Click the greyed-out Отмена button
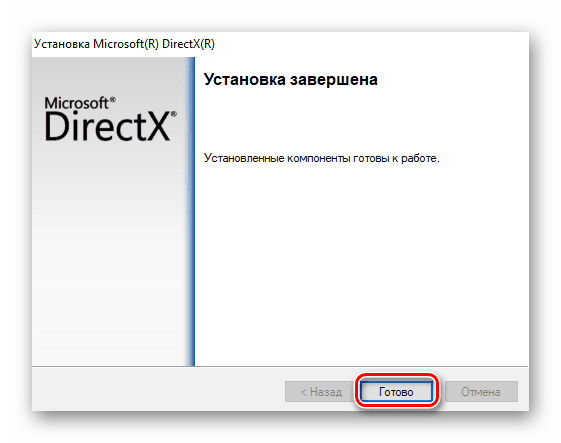This screenshot has width=561, height=443. (x=481, y=391)
